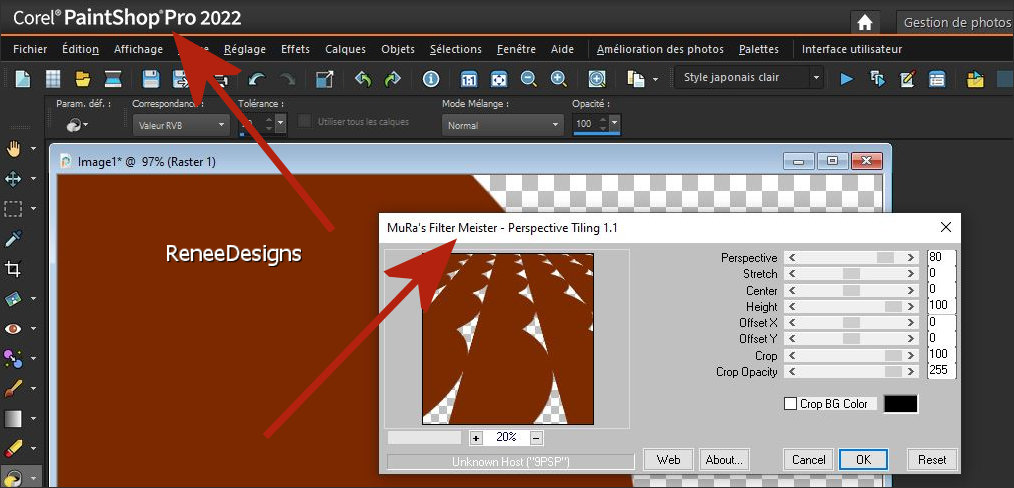Open the folder browse icon

pos(83,79)
